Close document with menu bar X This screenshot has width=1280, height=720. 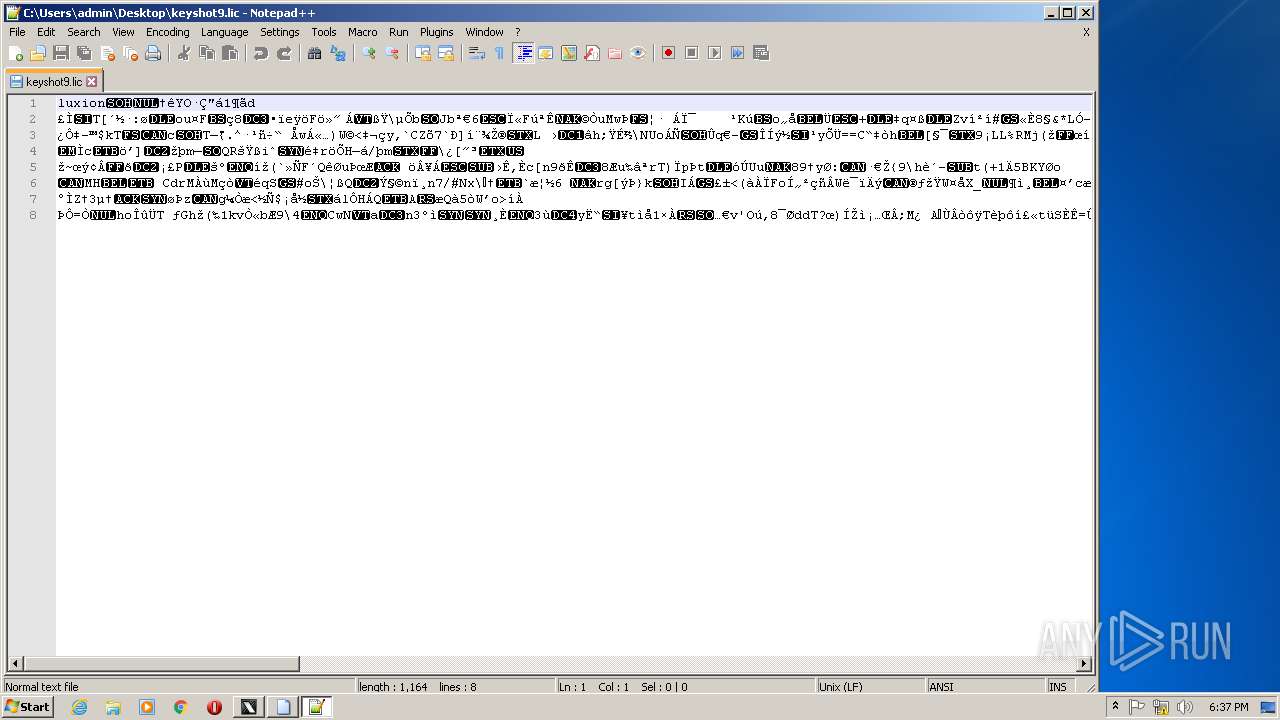point(1086,32)
